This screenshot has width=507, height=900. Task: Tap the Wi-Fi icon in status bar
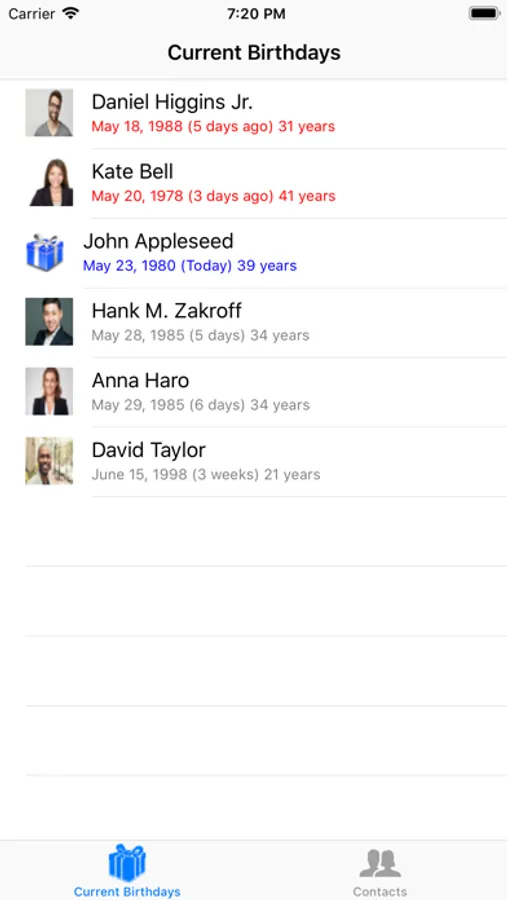tap(71, 14)
